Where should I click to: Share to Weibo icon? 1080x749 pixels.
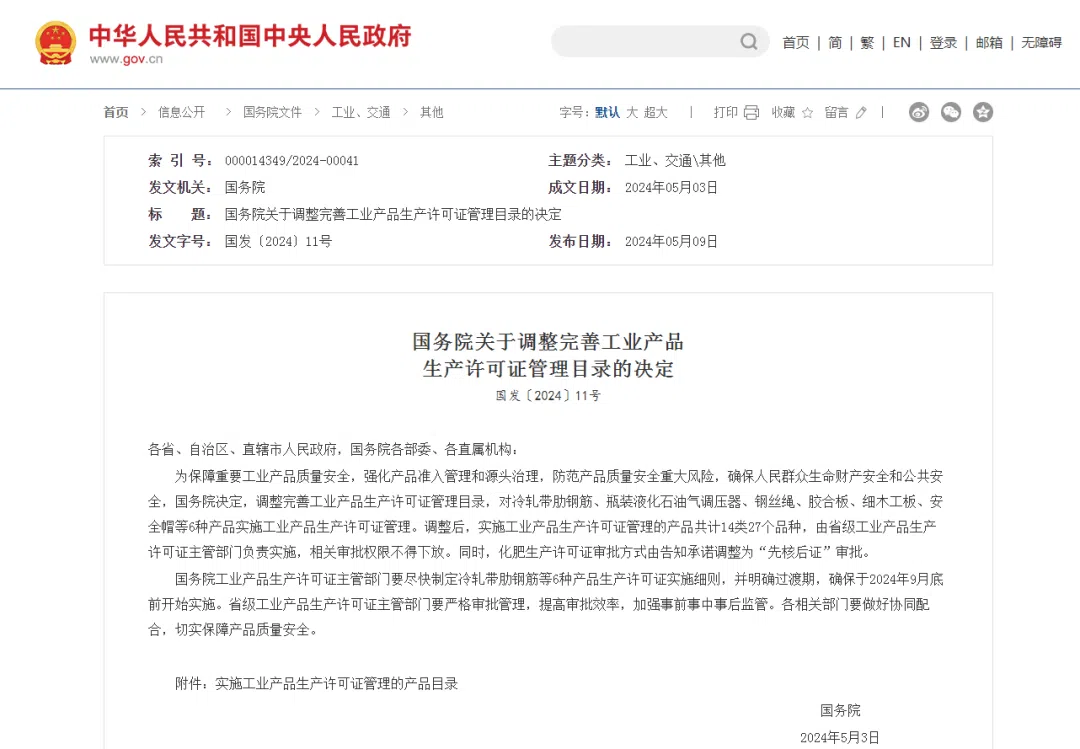pyautogui.click(x=919, y=112)
